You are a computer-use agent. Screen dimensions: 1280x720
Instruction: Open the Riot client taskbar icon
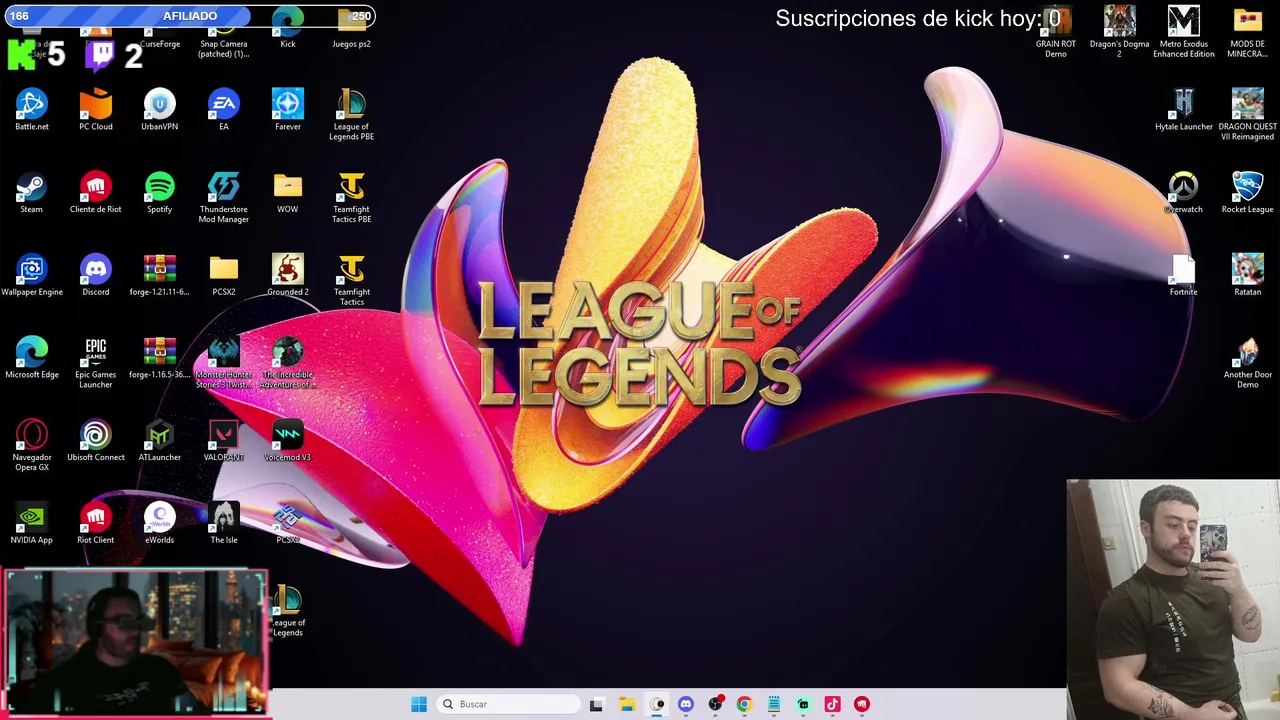pyautogui.click(x=862, y=704)
